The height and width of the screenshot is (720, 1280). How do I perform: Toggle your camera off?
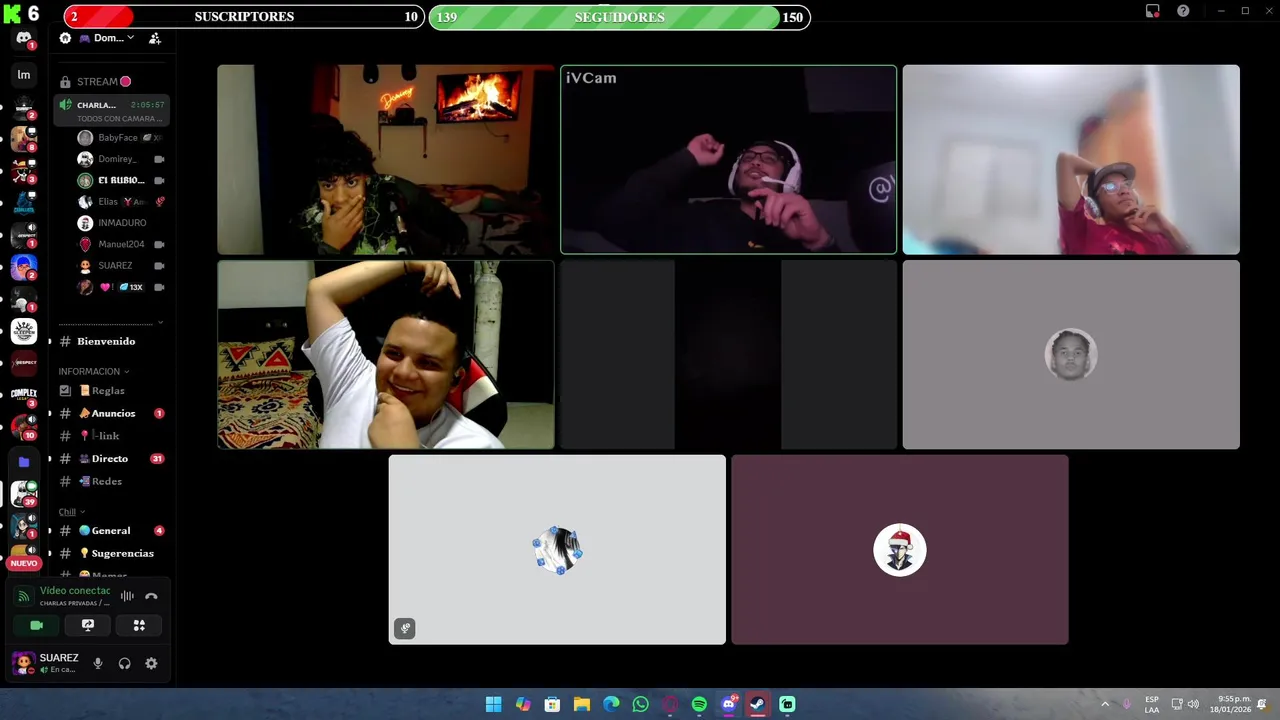tap(37, 625)
